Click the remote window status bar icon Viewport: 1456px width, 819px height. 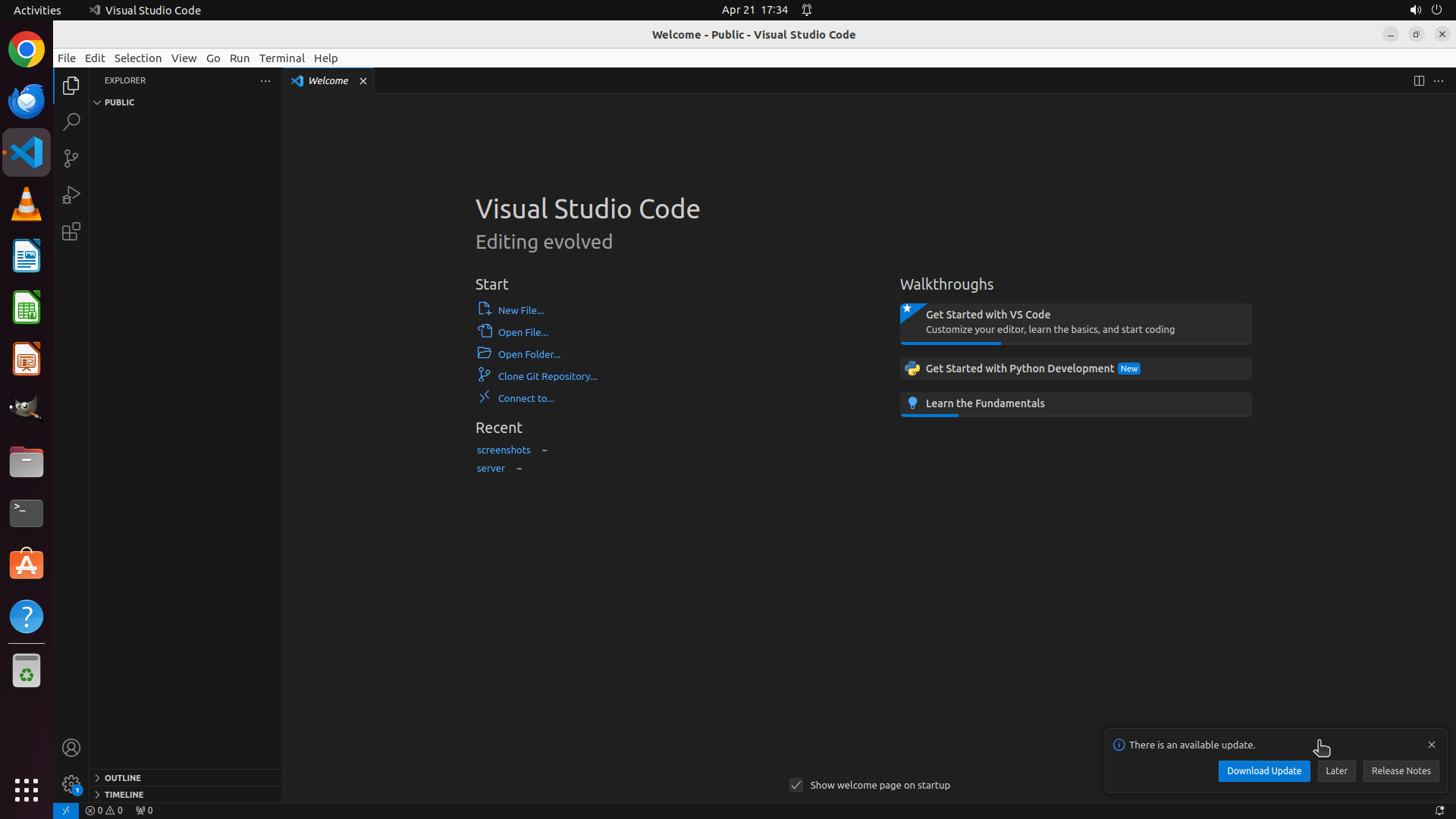[x=66, y=810]
